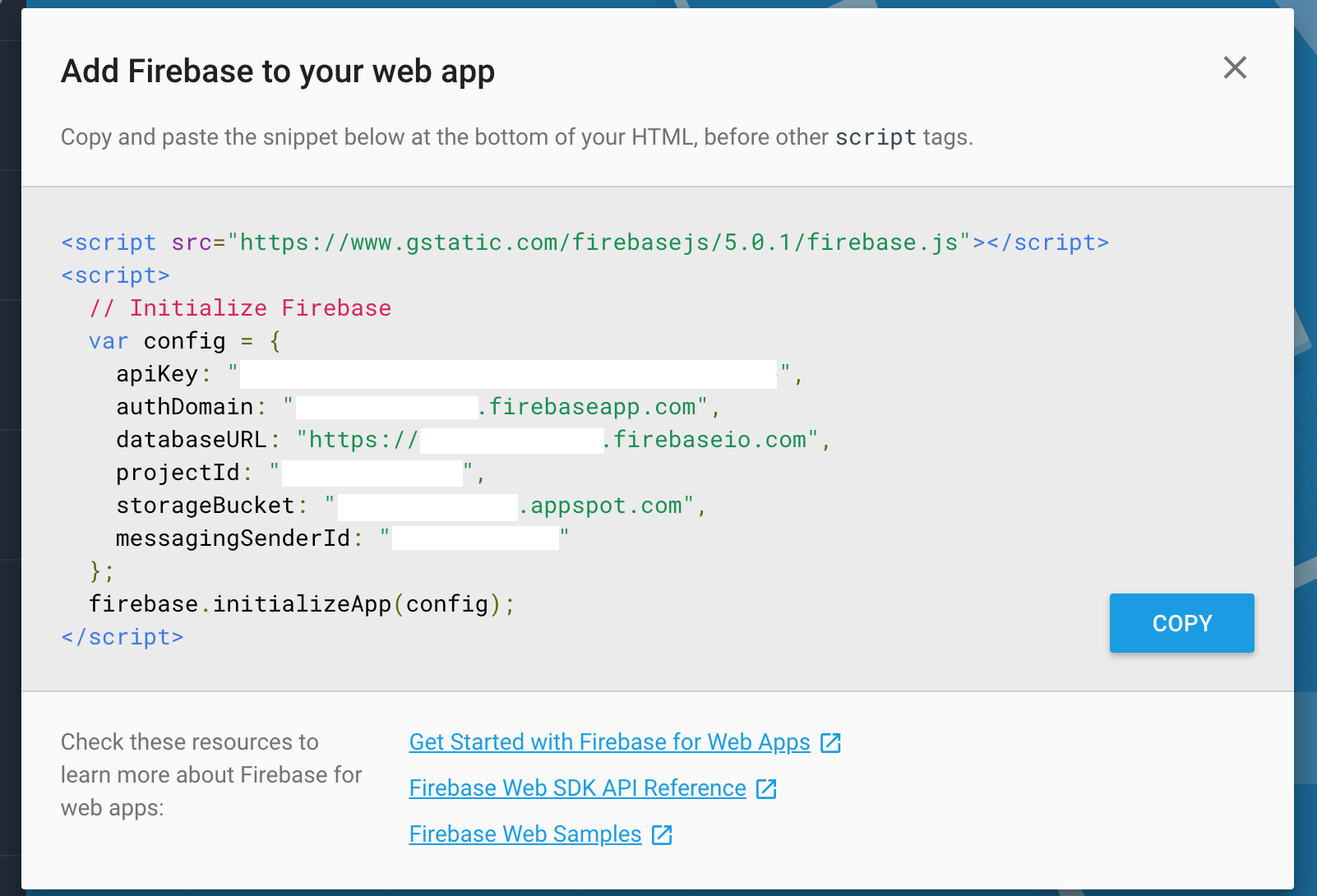Close the Add Firebase dialog with X
Image resolution: width=1317 pixels, height=896 pixels.
pyautogui.click(x=1235, y=67)
